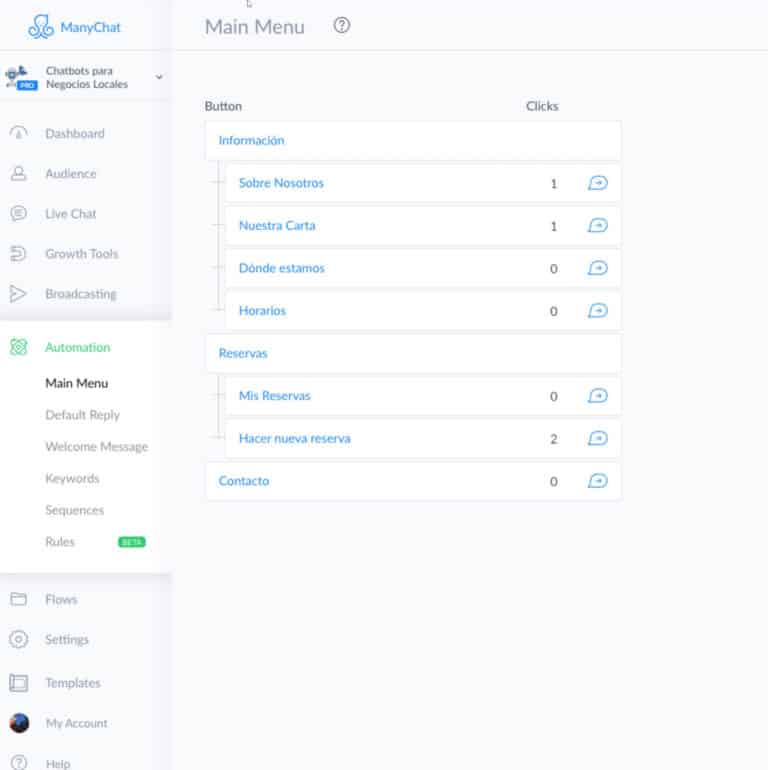Image resolution: width=768 pixels, height=770 pixels.
Task: Select the Información parent menu item
Action: [252, 141]
